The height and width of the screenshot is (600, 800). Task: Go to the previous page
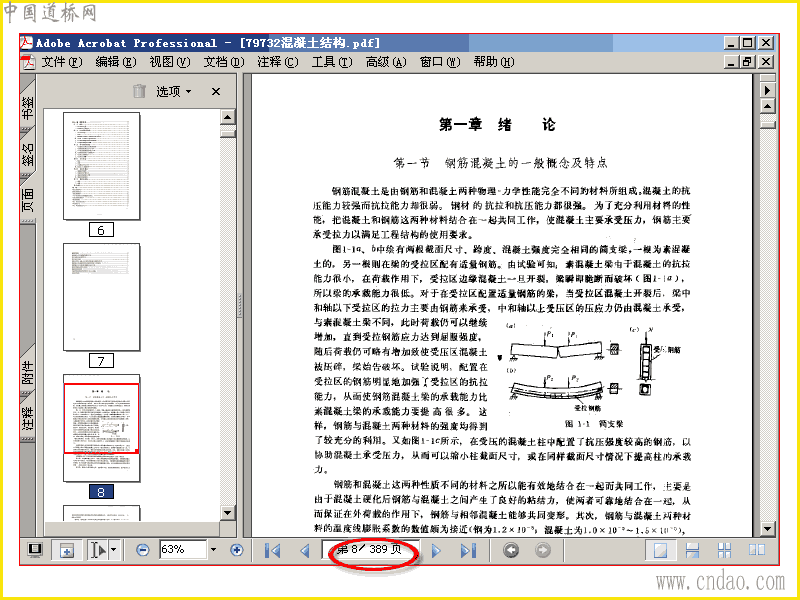pyautogui.click(x=305, y=551)
